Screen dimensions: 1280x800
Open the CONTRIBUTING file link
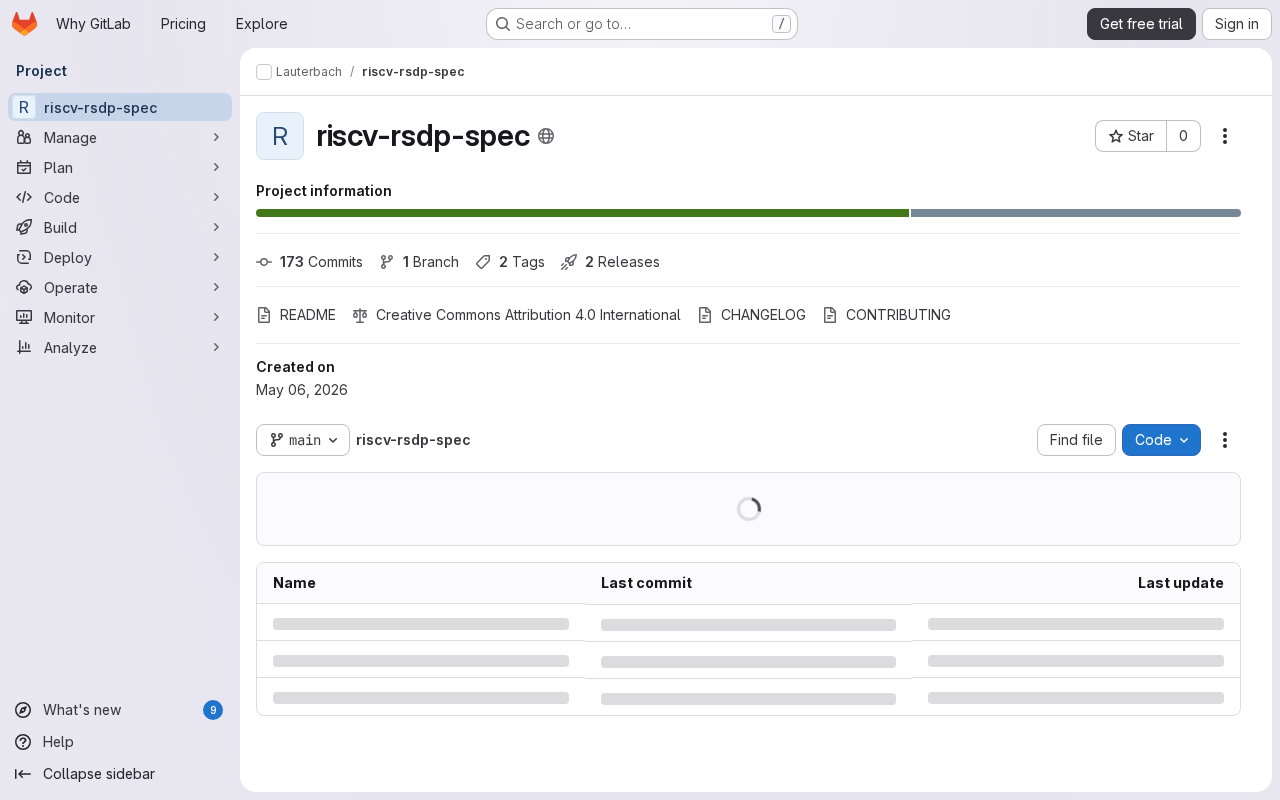coord(886,315)
